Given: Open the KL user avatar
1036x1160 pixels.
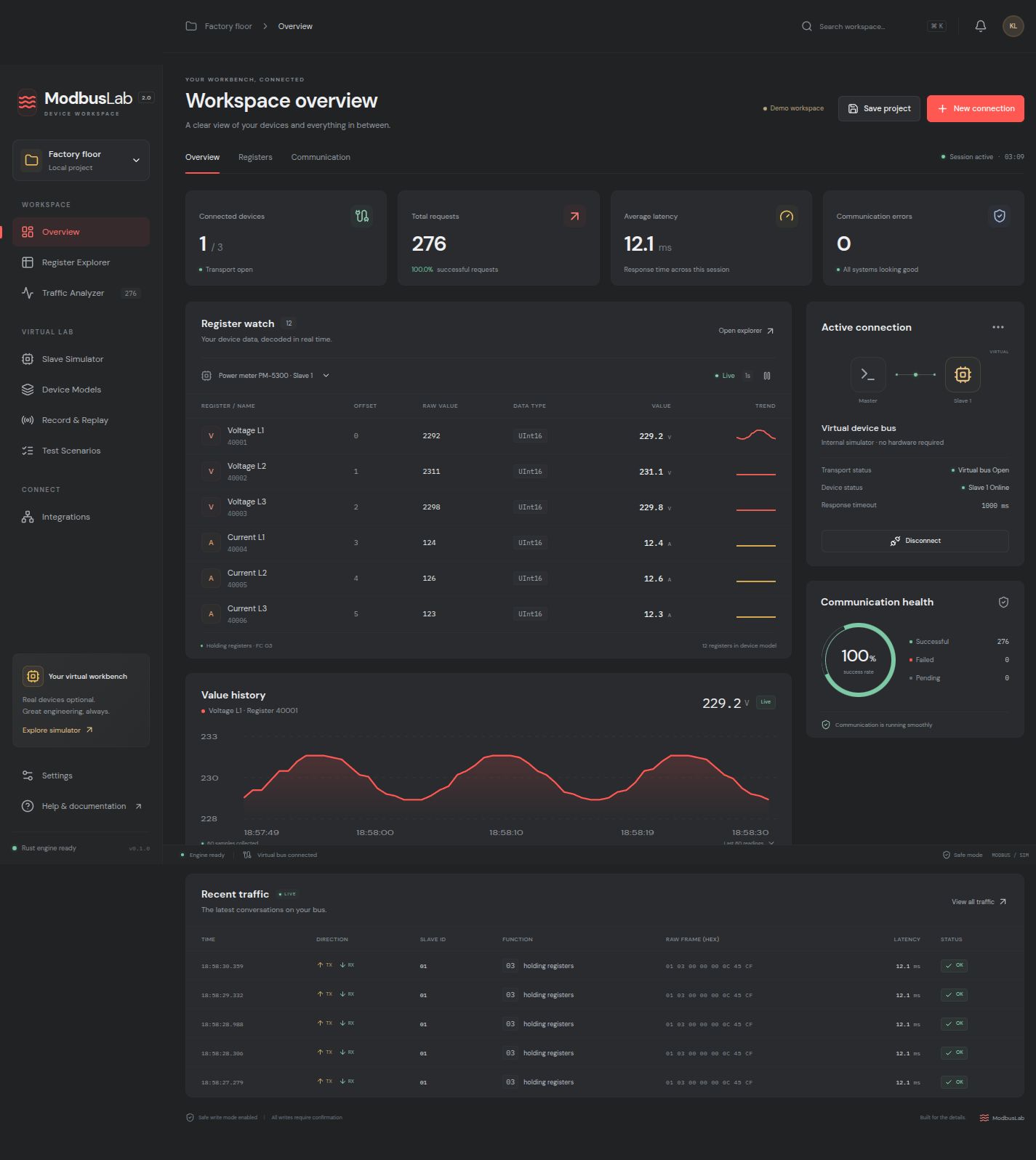Looking at the screenshot, I should click(1013, 26).
